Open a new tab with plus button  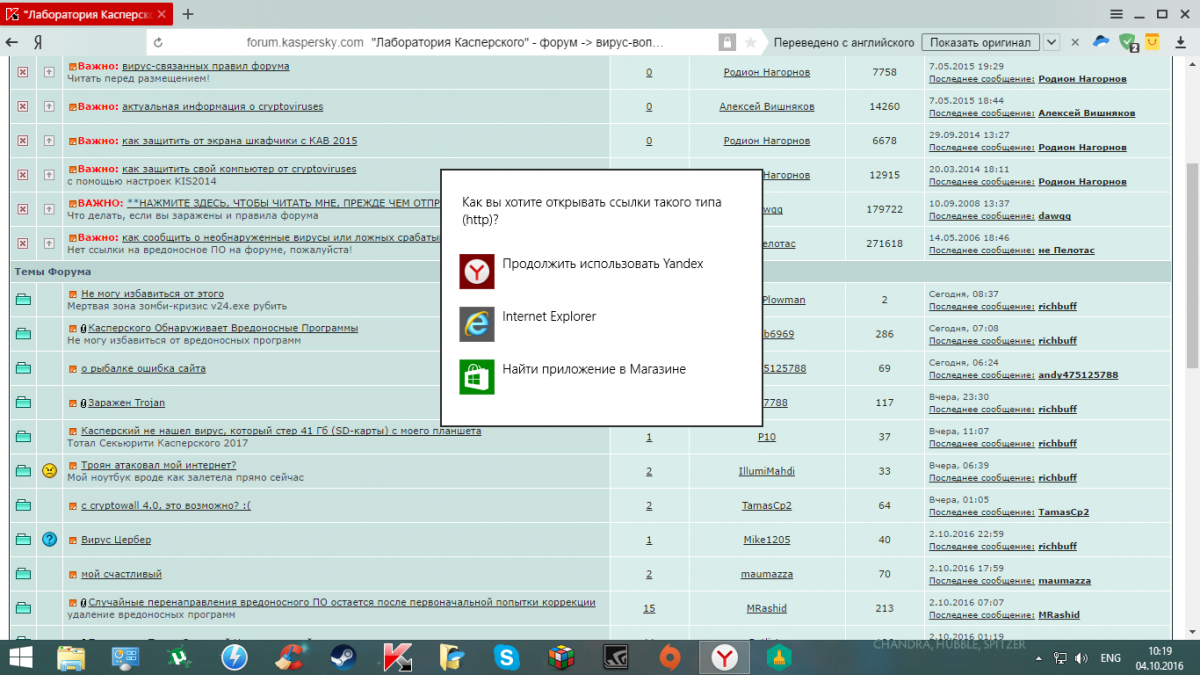click(x=188, y=14)
